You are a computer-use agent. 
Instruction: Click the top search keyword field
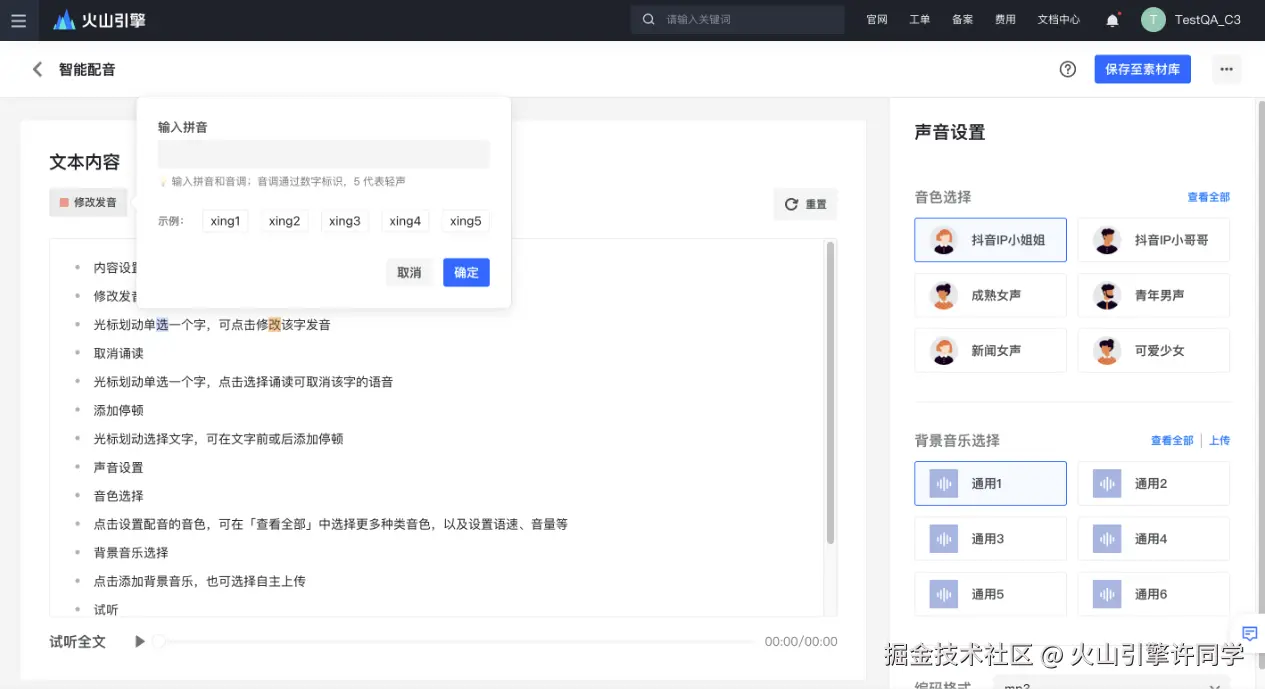pos(740,19)
